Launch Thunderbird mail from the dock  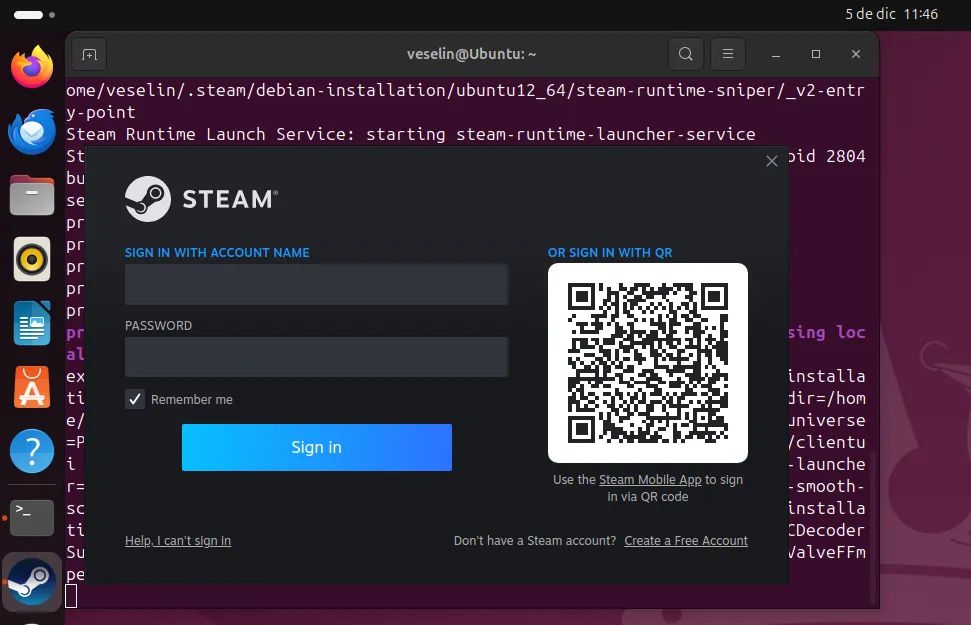coord(32,131)
